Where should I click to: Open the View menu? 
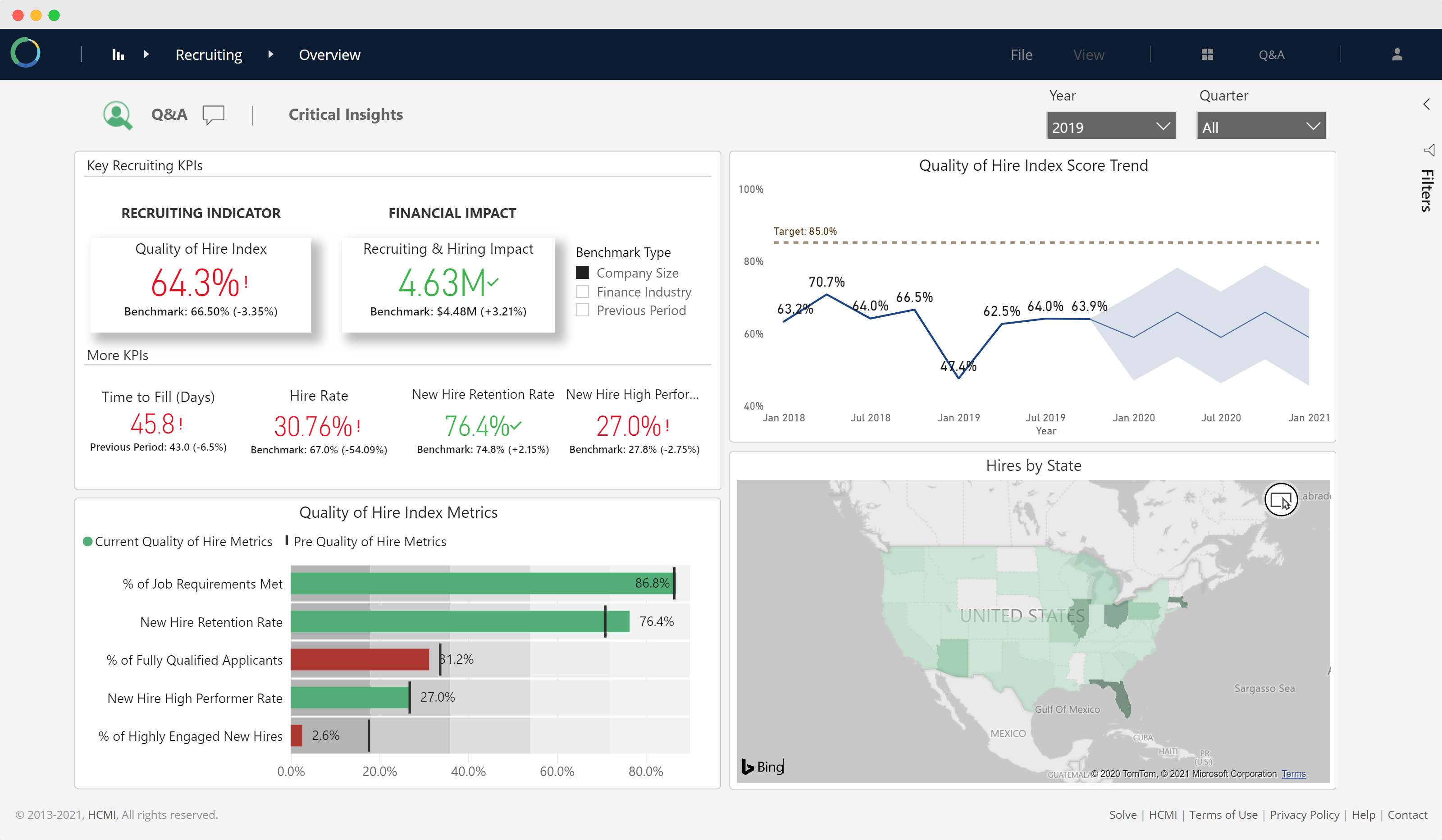pyautogui.click(x=1088, y=55)
